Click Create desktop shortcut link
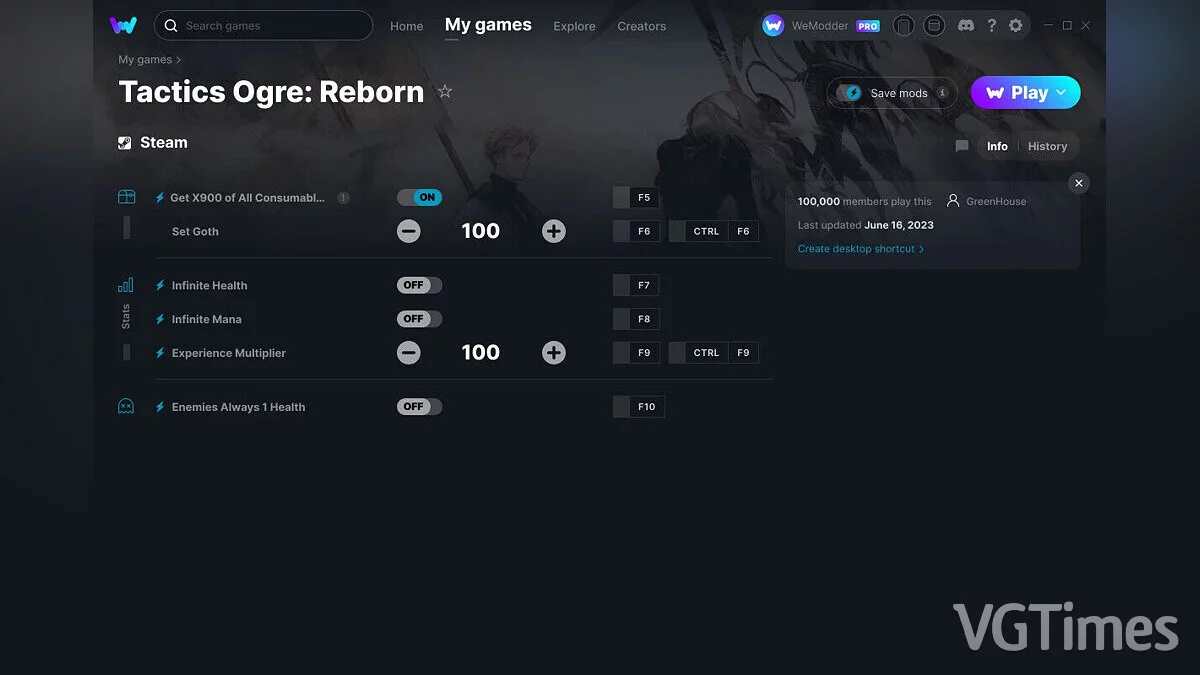Screen dimensions: 1200x675 pyautogui.click(x=861, y=249)
